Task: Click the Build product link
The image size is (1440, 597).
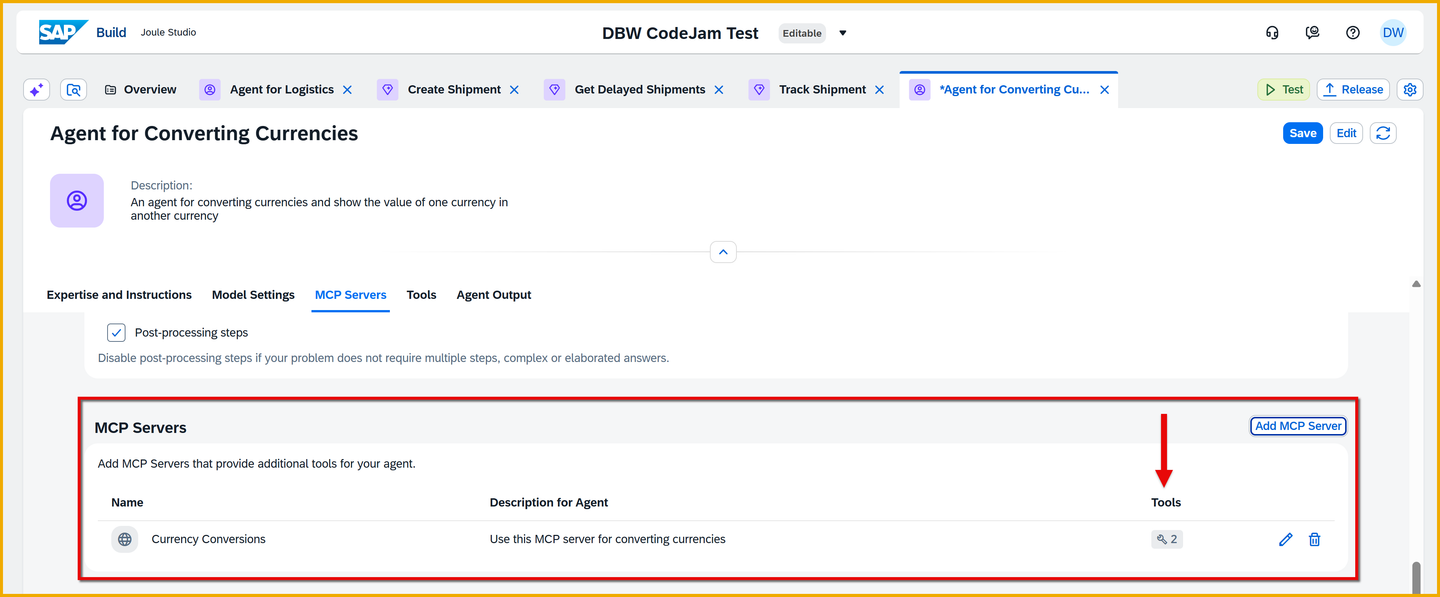Action: tap(111, 32)
